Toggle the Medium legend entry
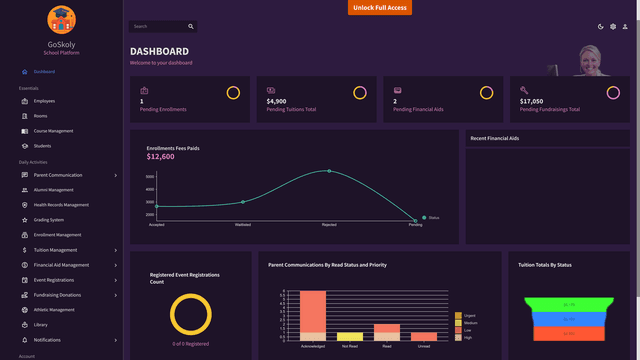640x360 pixels. tap(466, 323)
